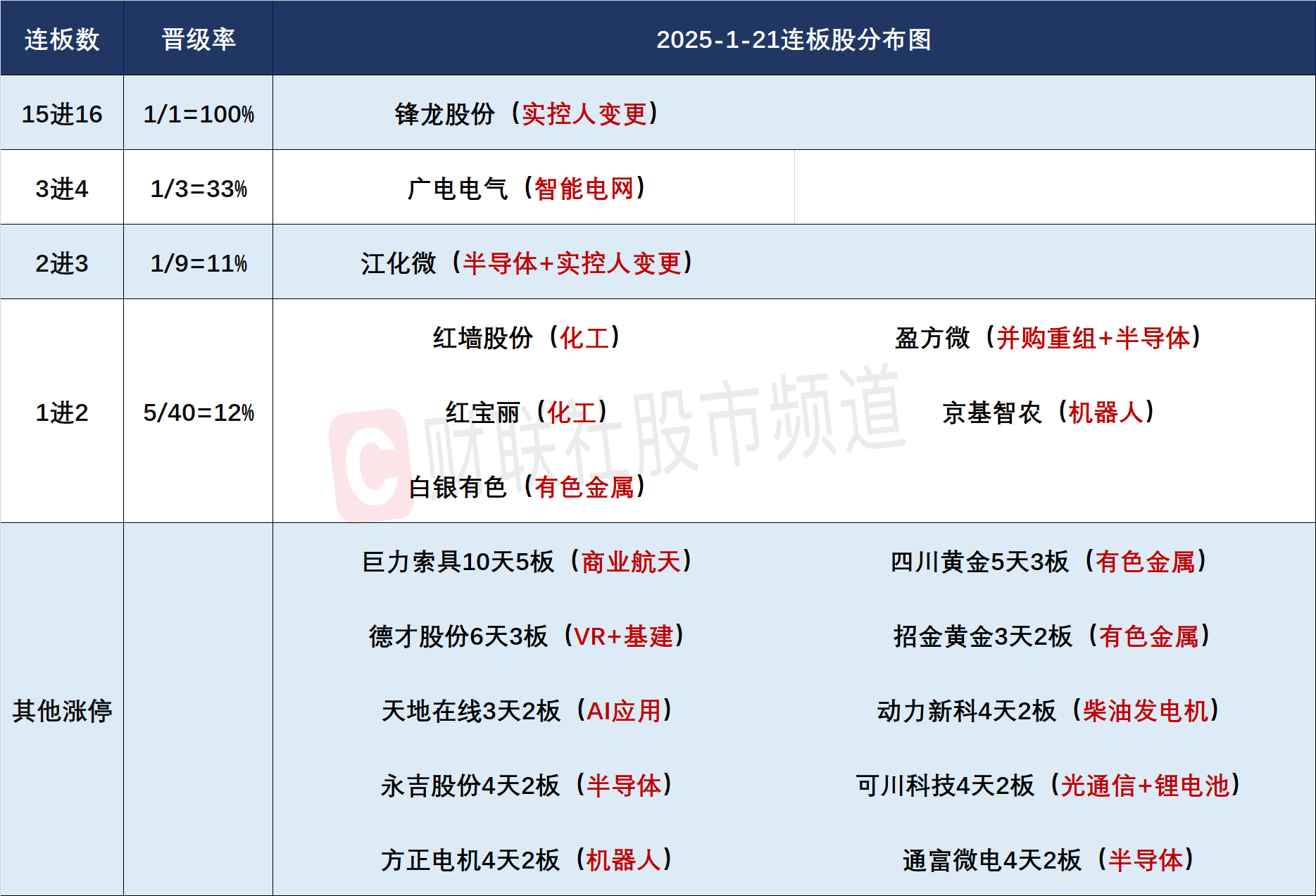
Task: Select 通富微电4天2板 semiconductor entry
Action: pos(1048,860)
